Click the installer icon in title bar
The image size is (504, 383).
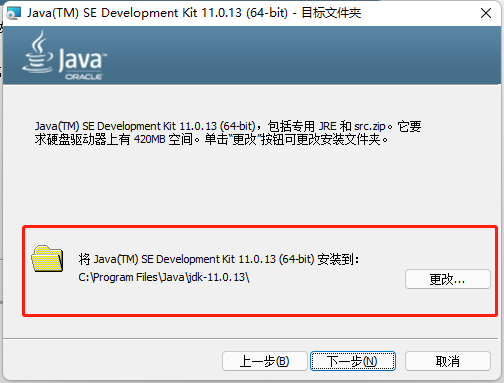(13, 13)
